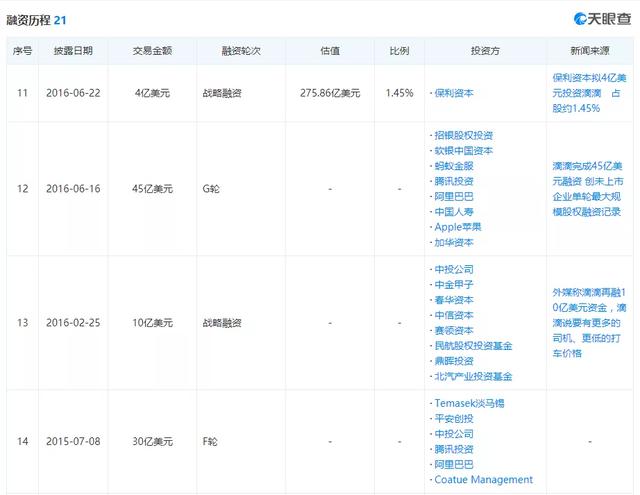Open news link 保利资本拟4亿美元投资滴滴
This screenshot has height=495, width=640.
coord(589,93)
